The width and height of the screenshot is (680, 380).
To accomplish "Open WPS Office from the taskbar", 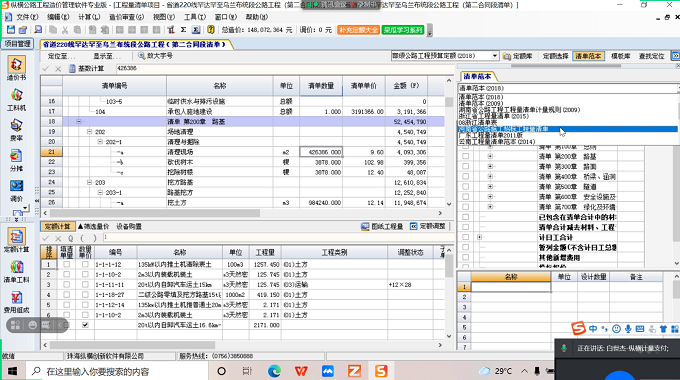I will (x=301, y=371).
